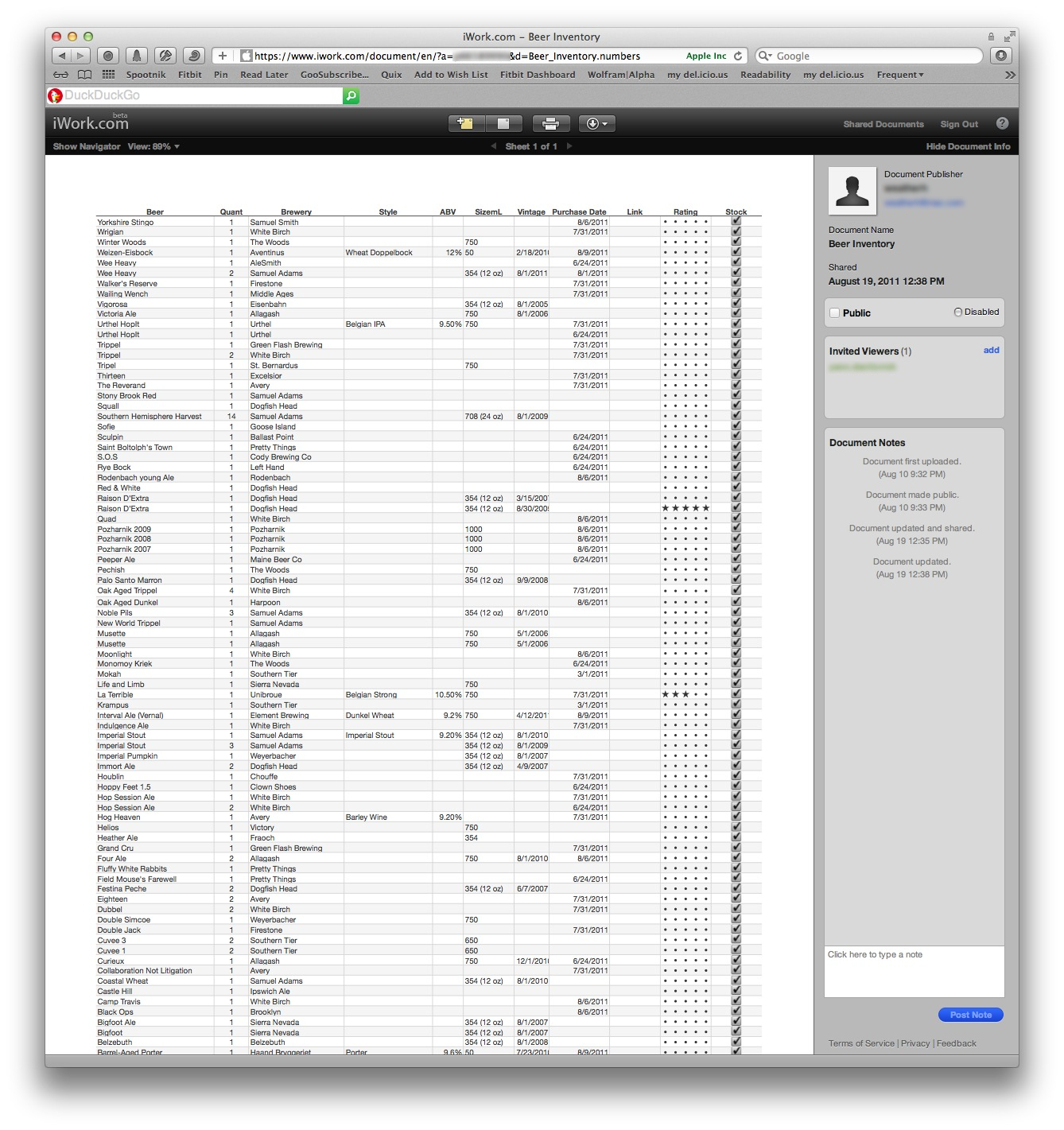Click the Apple site icon in address bar
Image resolution: width=1064 pixels, height=1130 pixels.
click(247, 56)
